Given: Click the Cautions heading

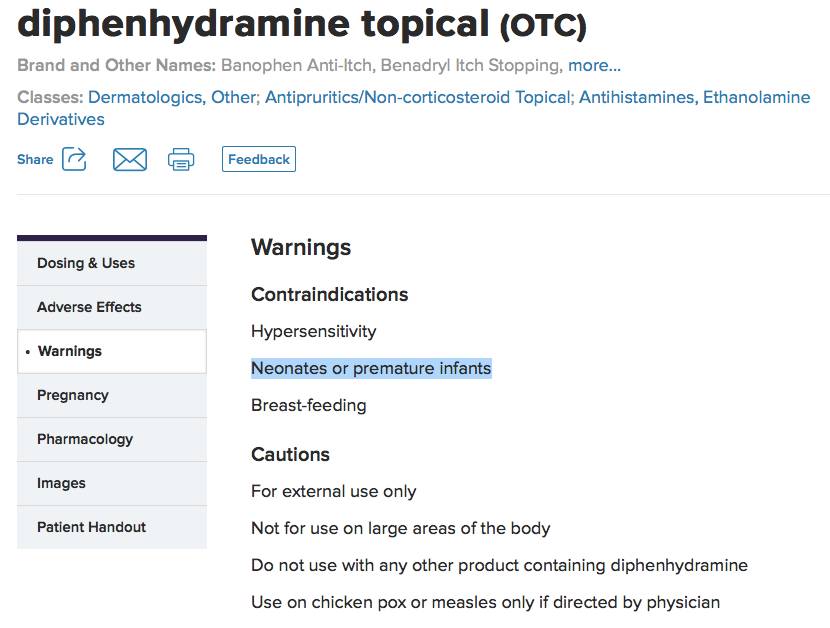Looking at the screenshot, I should [x=290, y=455].
